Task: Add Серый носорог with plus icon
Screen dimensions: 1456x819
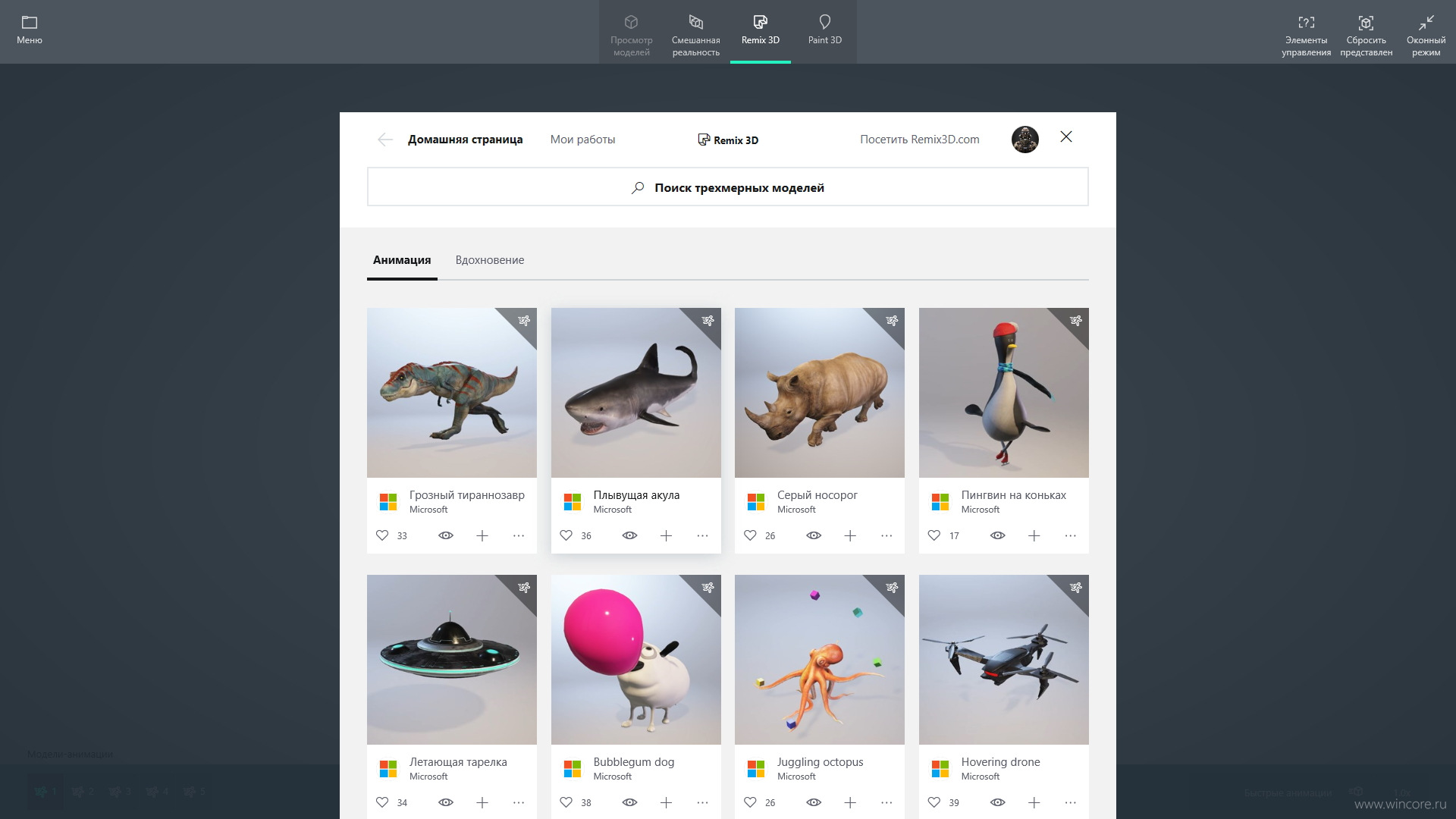Action: pos(850,536)
